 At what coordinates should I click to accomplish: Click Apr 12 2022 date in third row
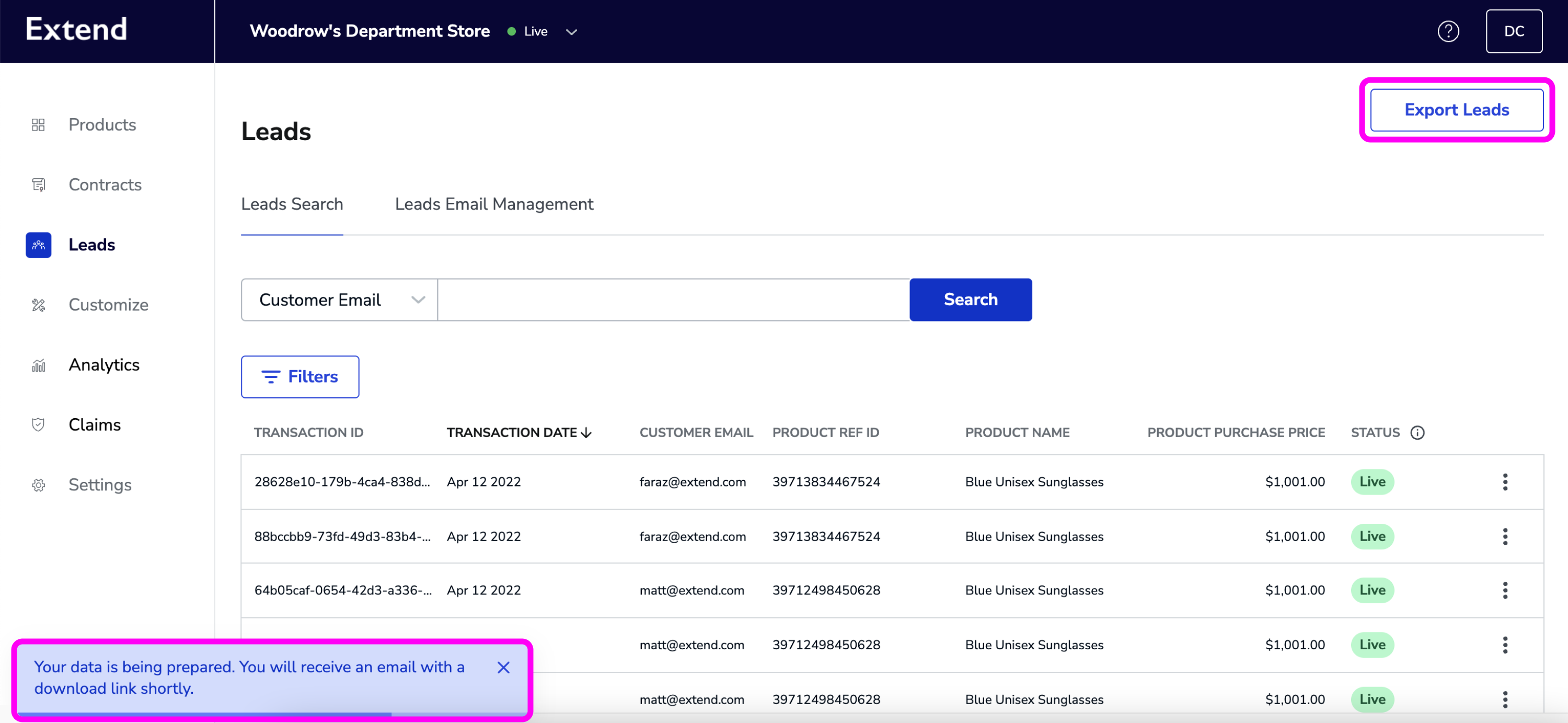click(x=483, y=590)
